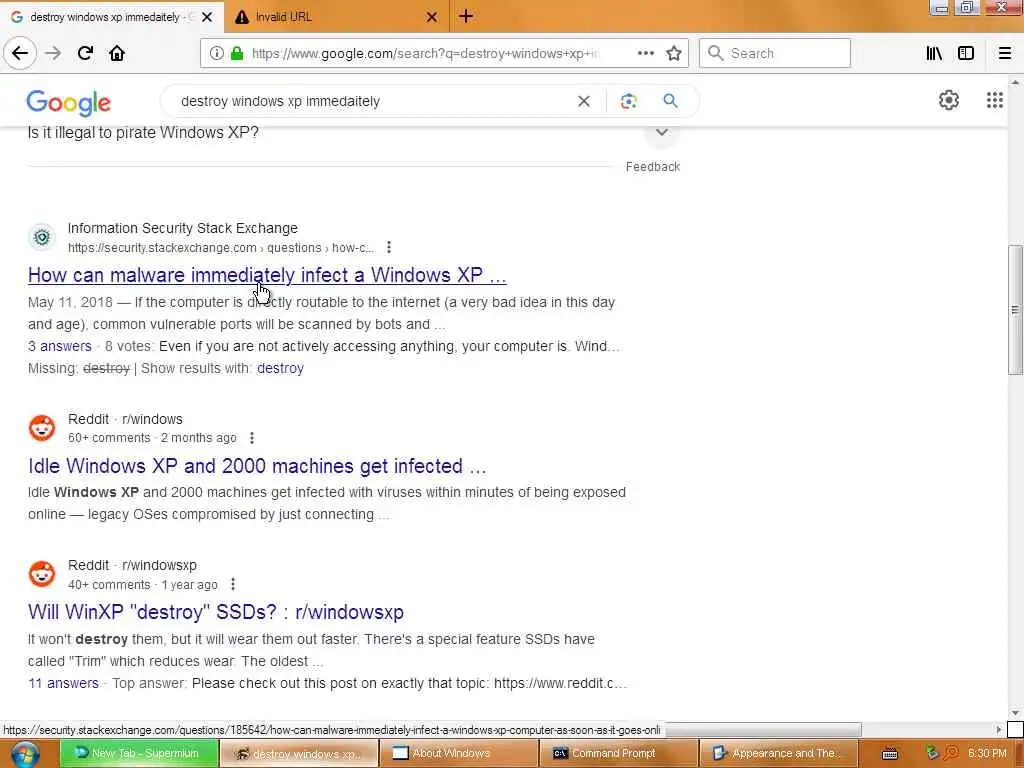
Task: Clear the Google search box with X
Action: point(584,101)
